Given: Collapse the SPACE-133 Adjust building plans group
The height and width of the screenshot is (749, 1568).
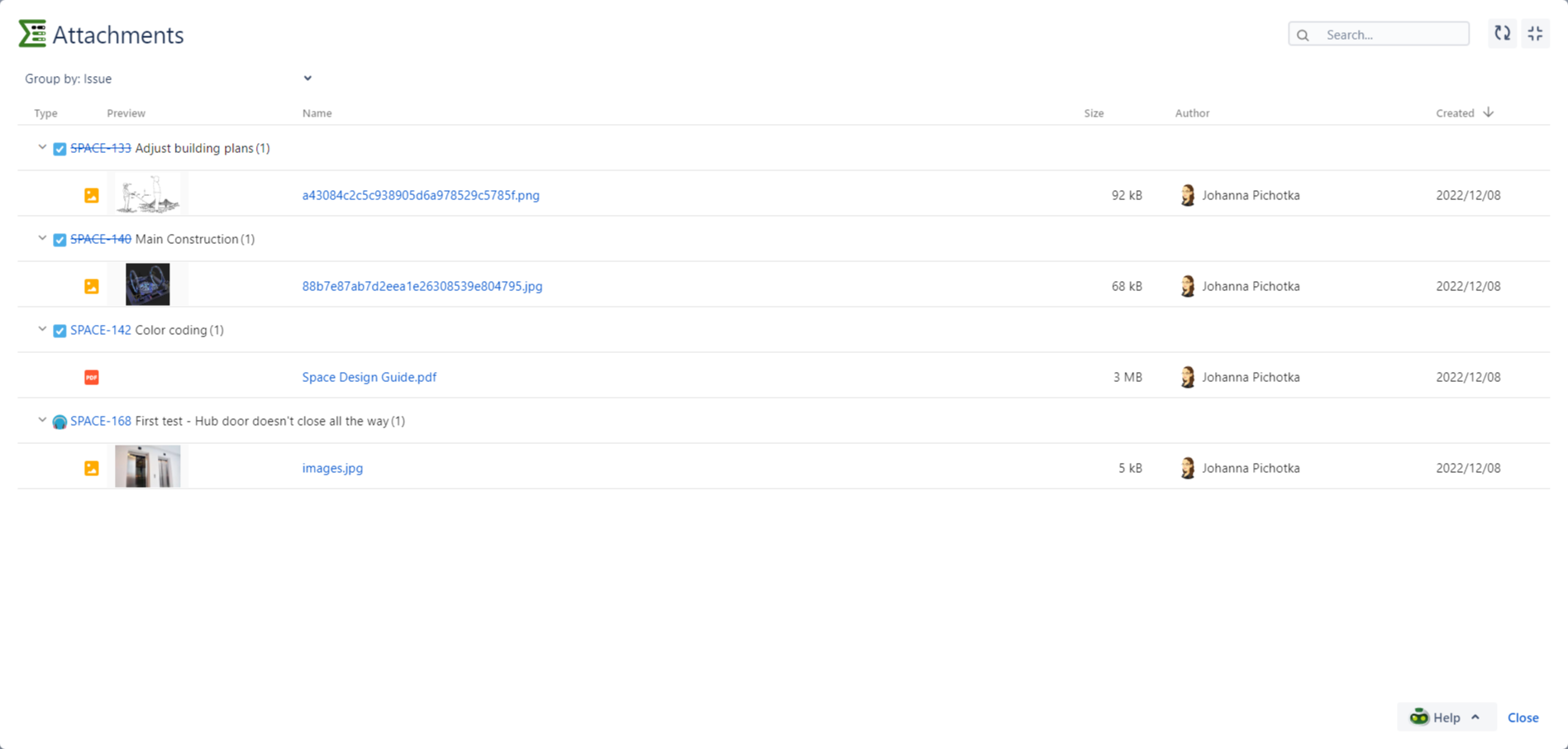Looking at the screenshot, I should [42, 148].
